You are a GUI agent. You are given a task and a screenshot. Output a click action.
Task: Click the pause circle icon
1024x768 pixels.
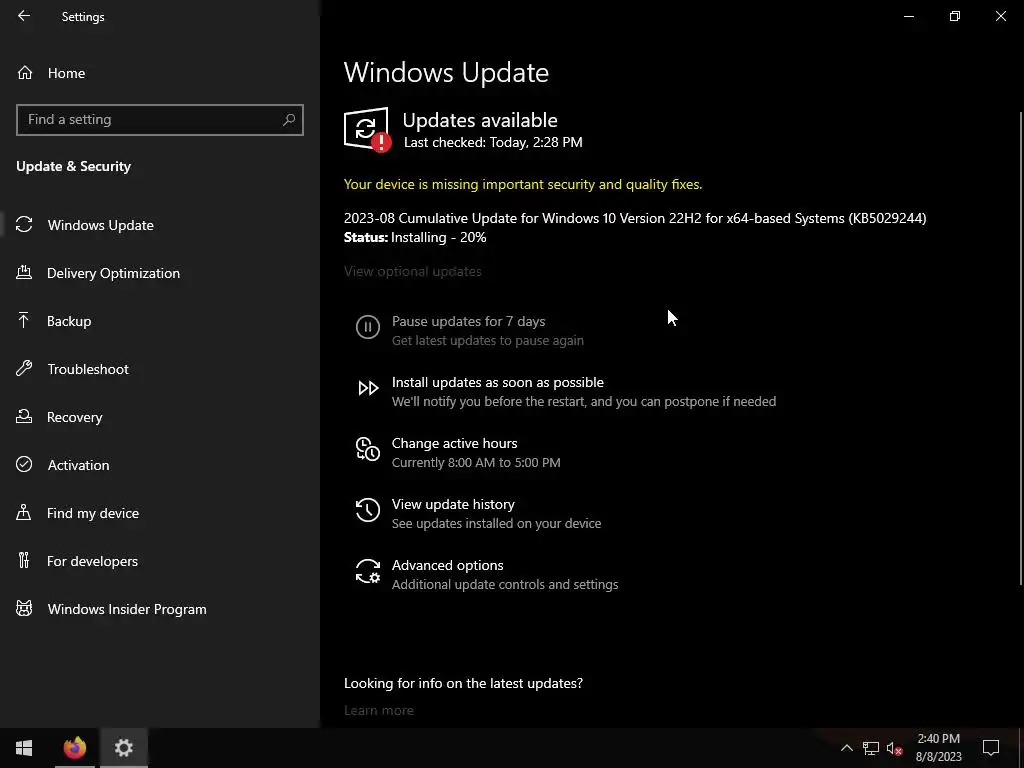(x=368, y=327)
